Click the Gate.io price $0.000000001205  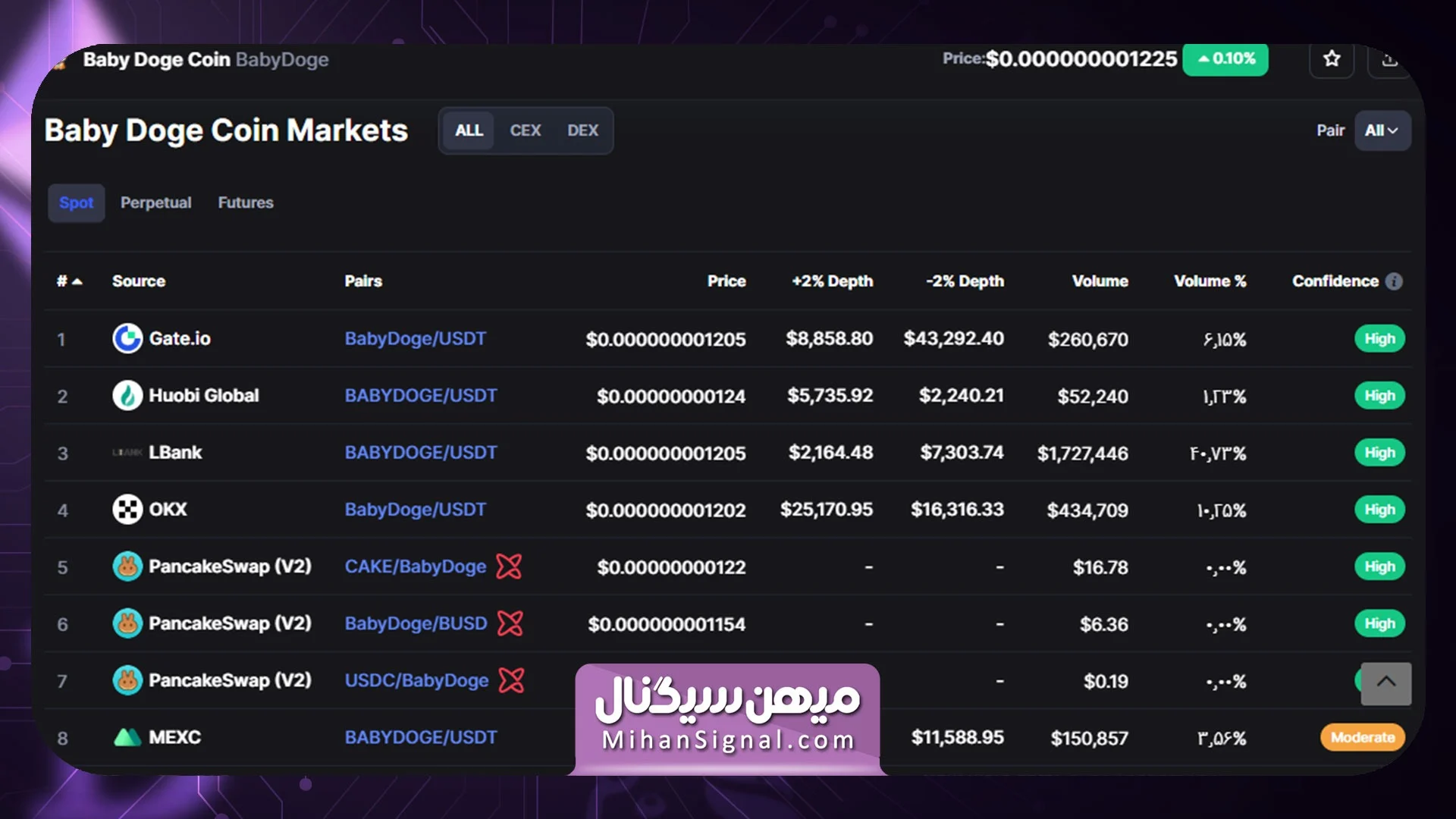666,339
